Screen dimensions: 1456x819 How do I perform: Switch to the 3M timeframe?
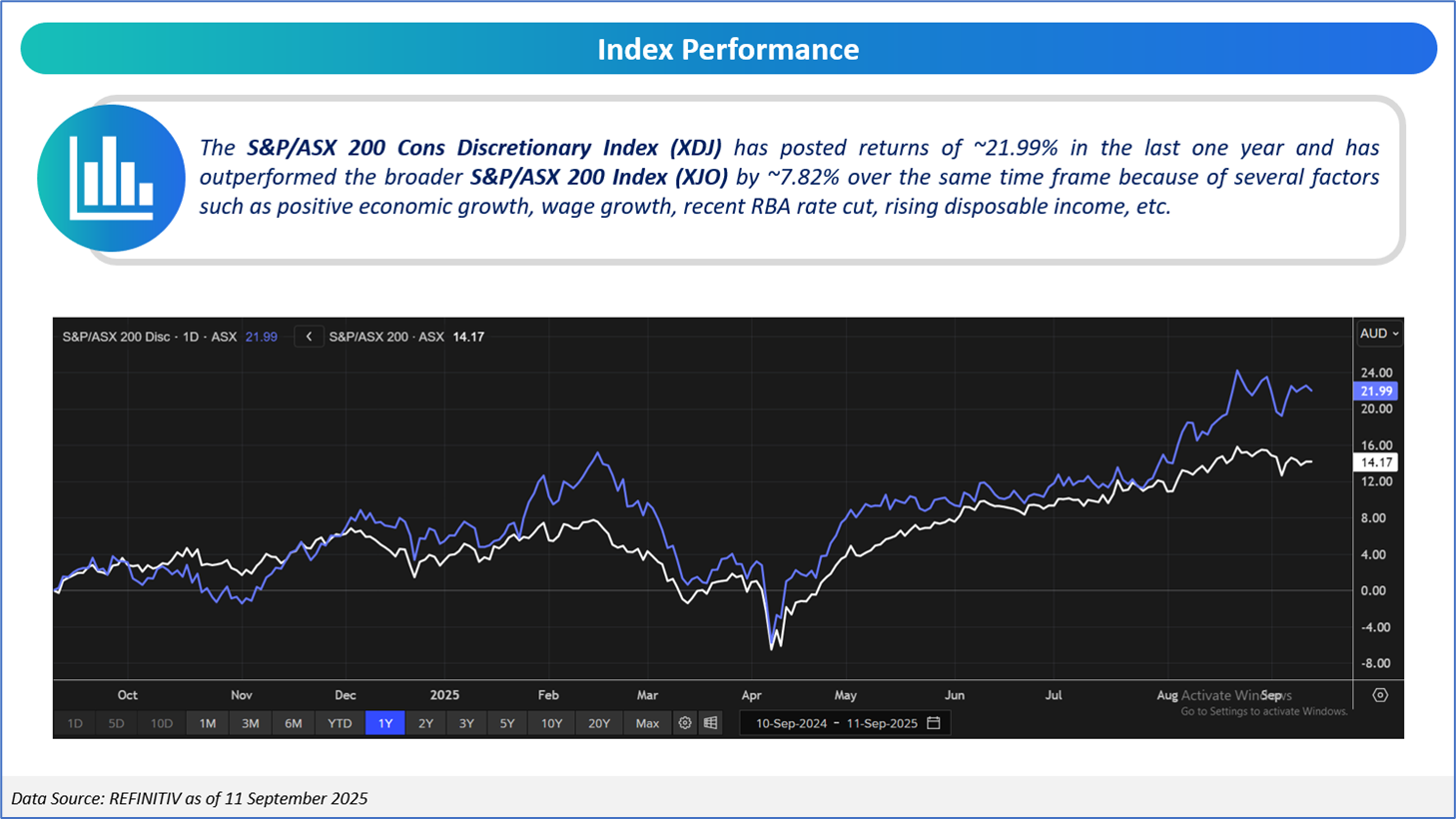pos(251,723)
